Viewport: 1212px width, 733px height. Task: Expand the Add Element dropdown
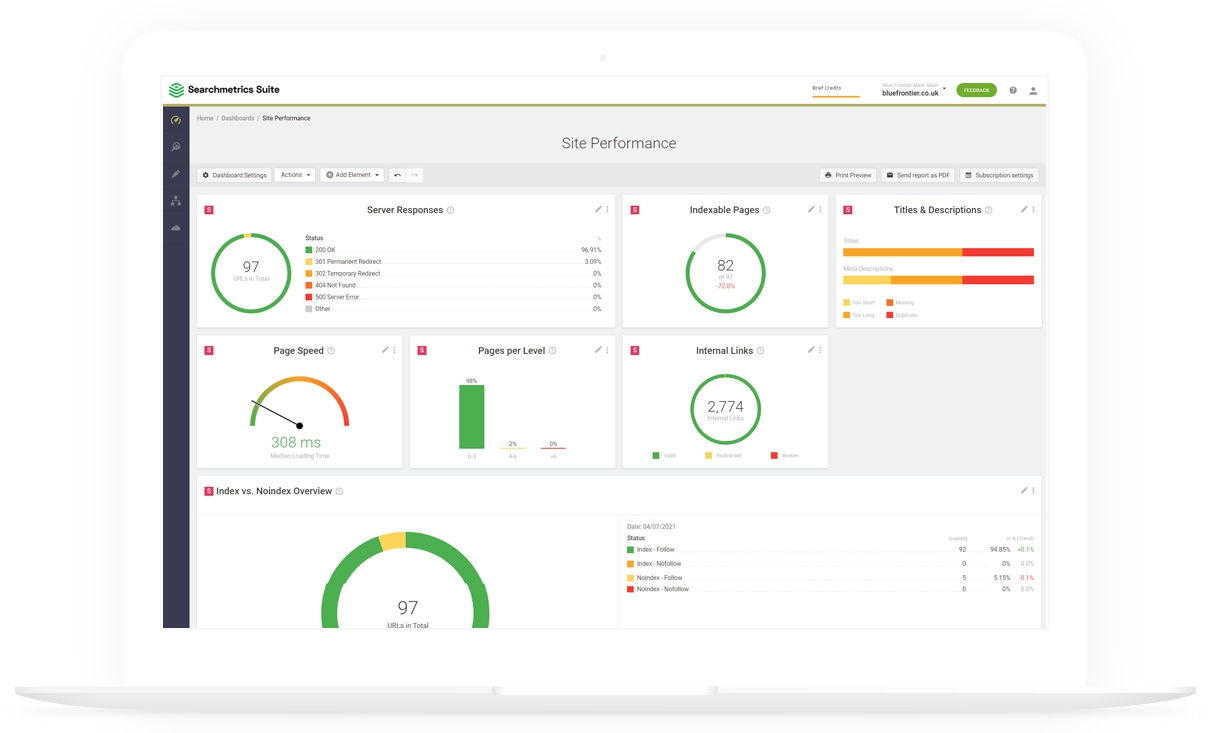(353, 175)
